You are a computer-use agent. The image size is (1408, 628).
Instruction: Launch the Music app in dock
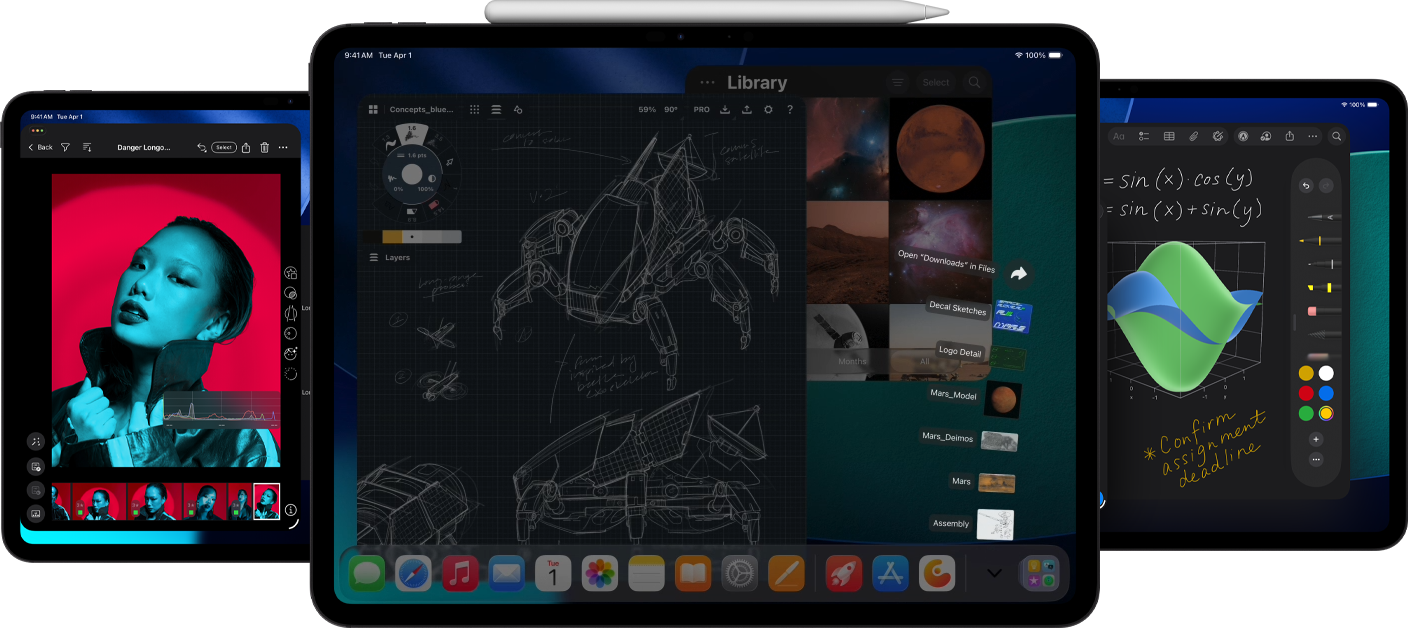pos(460,574)
